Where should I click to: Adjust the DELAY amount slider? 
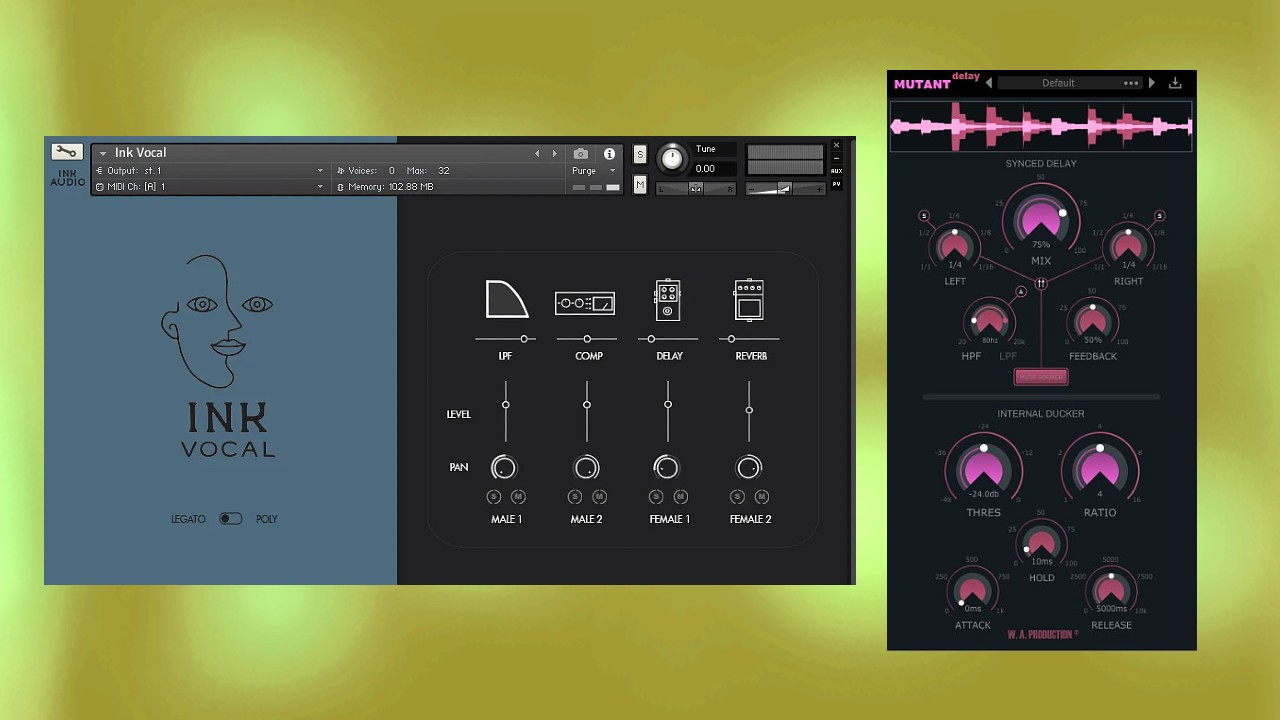coord(668,339)
